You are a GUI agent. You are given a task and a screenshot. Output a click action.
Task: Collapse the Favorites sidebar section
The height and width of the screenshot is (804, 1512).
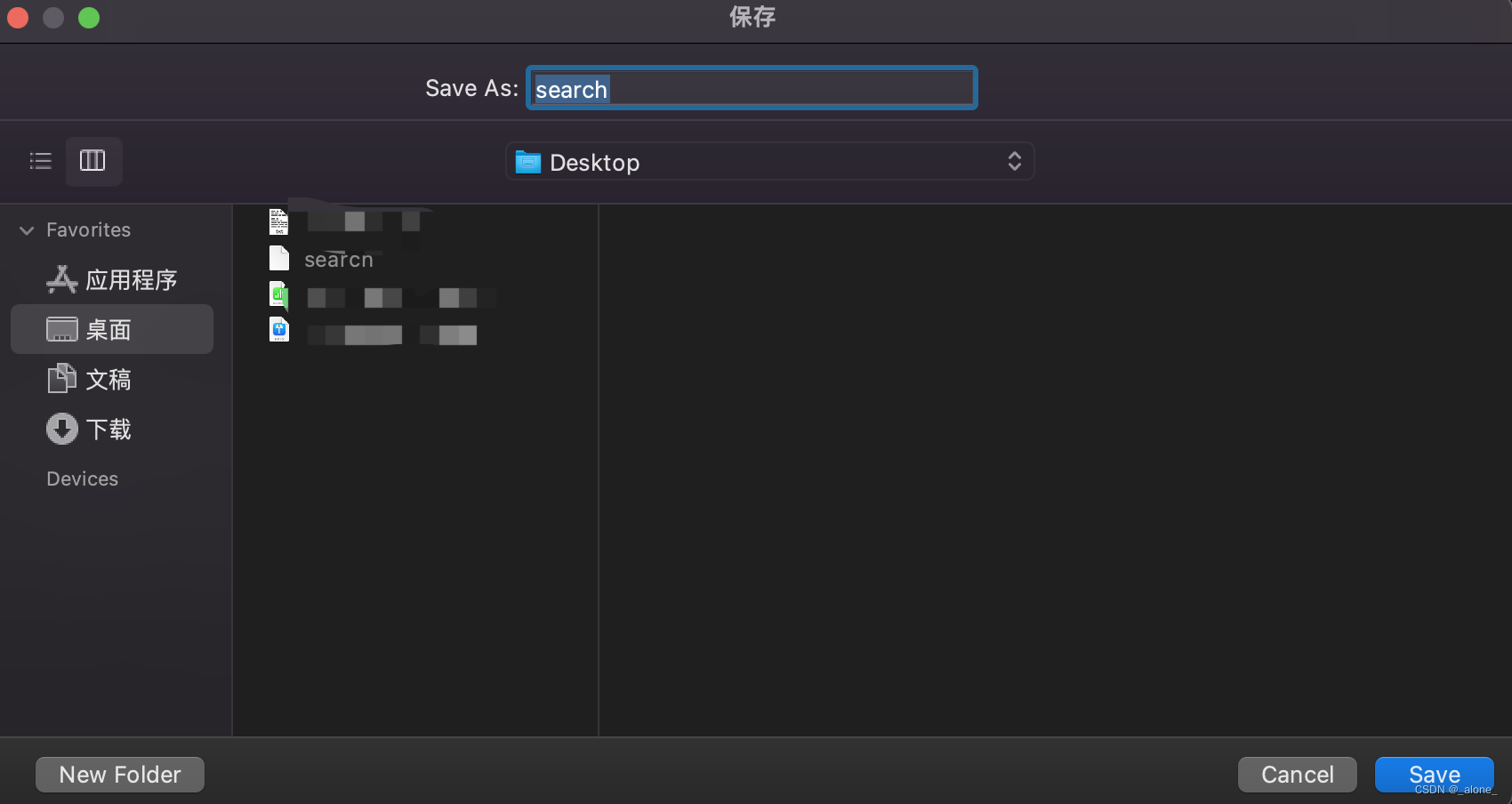(x=27, y=230)
